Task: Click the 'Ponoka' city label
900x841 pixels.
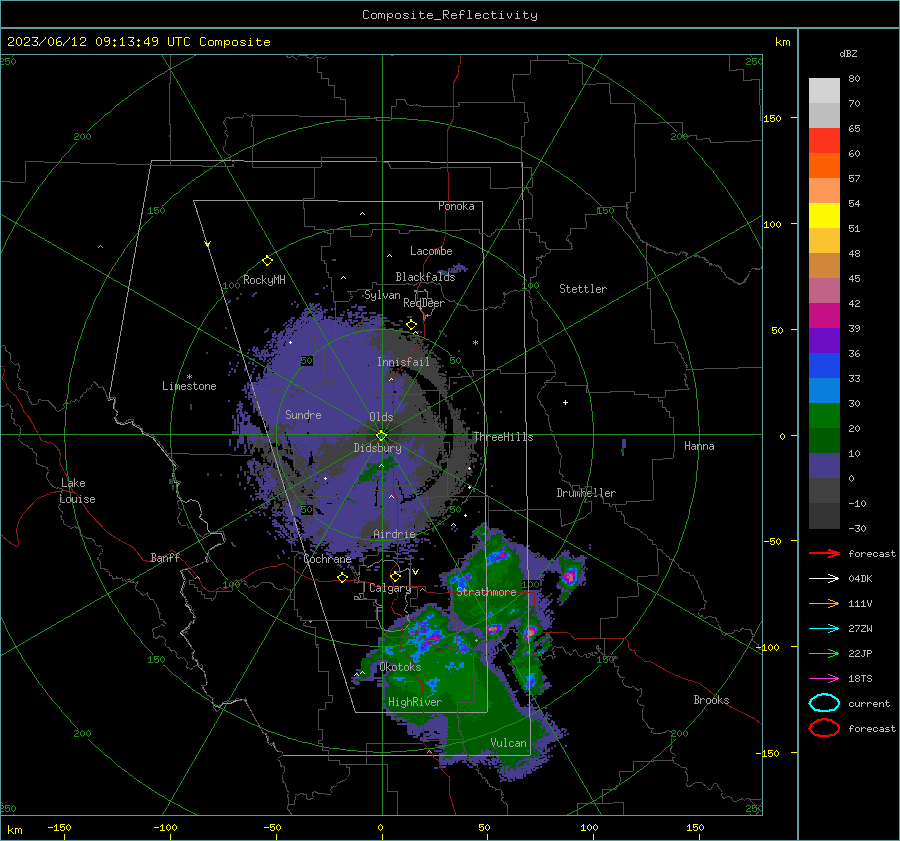Action: [x=456, y=206]
